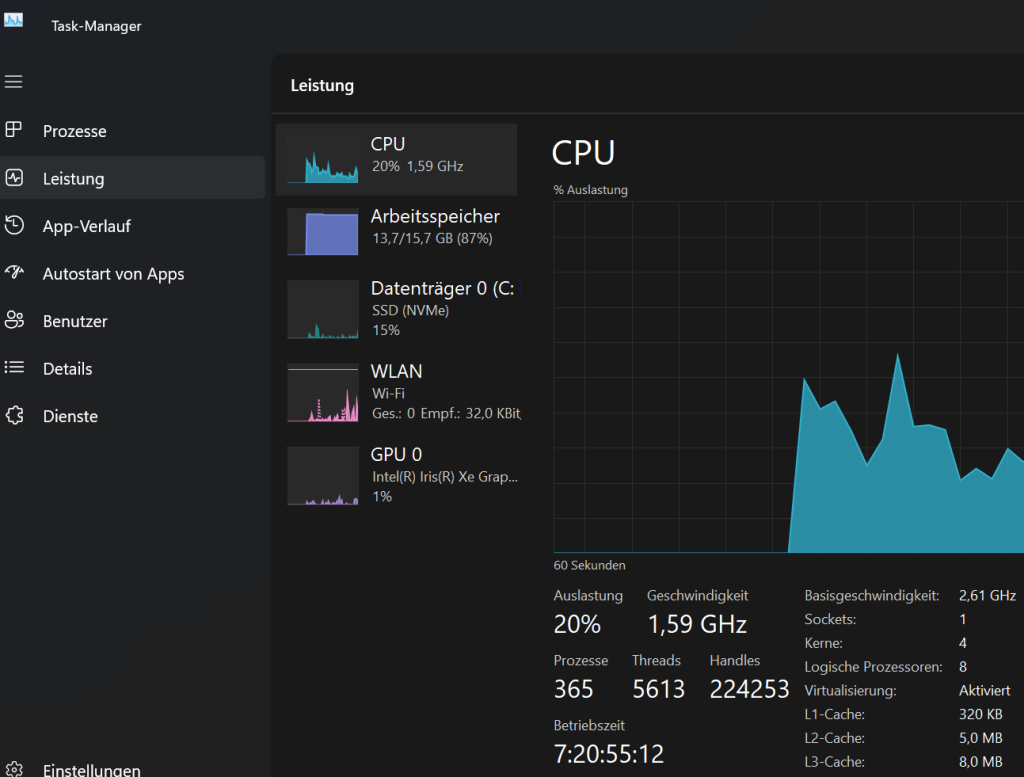Click the Wi-Fi adapter label
This screenshot has height=777, width=1024.
389,393
